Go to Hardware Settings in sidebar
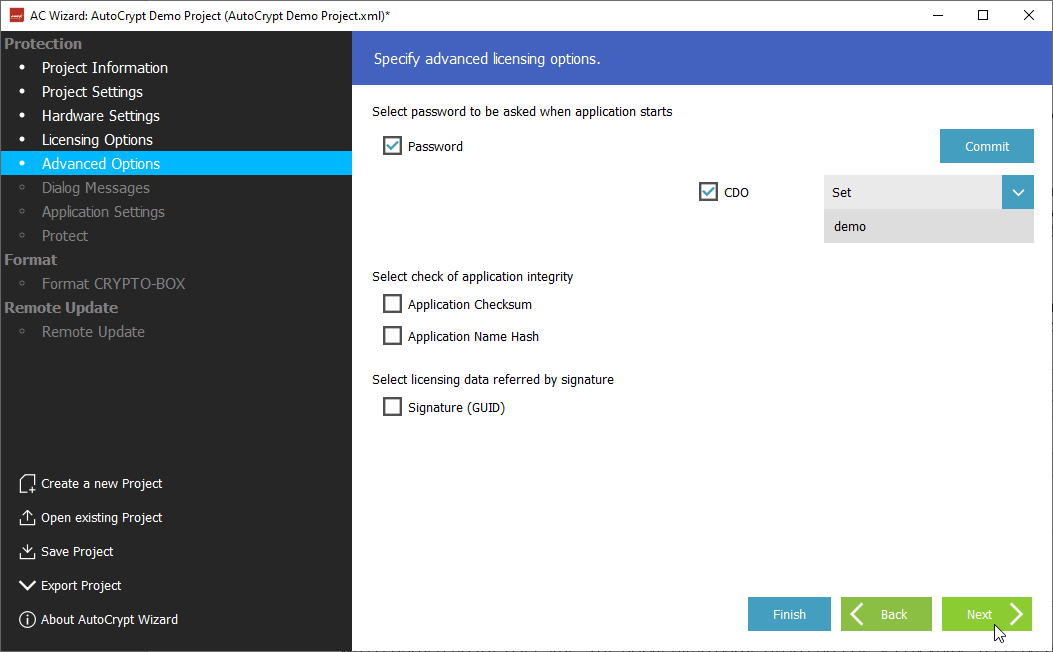 click(x=100, y=116)
